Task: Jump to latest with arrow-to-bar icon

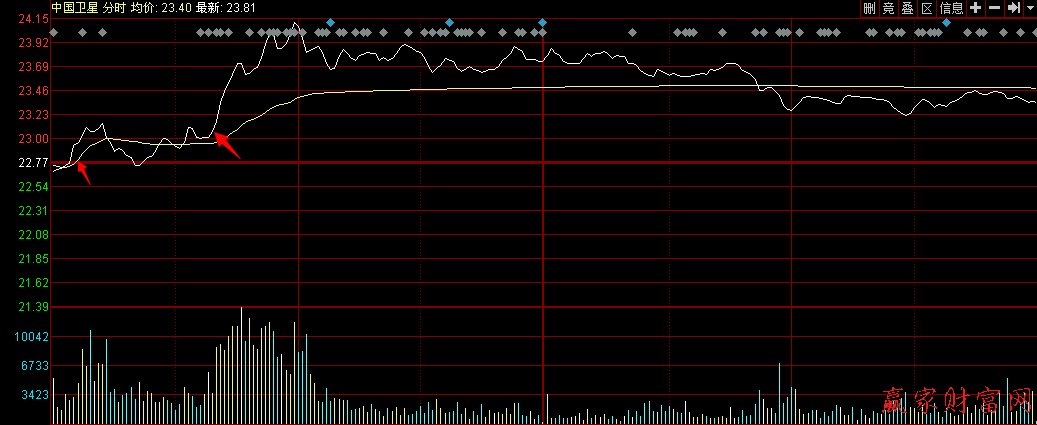Action: (1013, 8)
